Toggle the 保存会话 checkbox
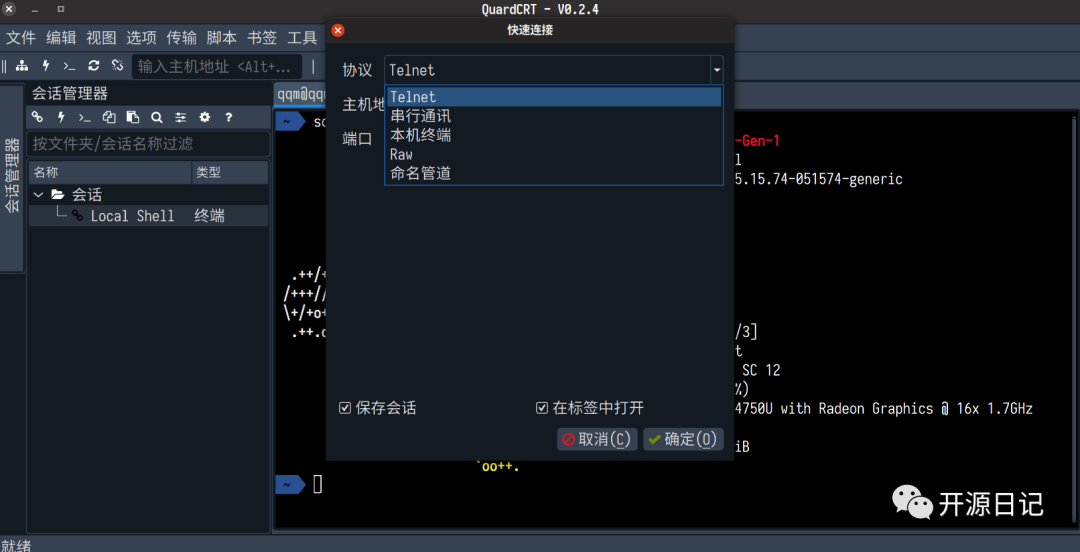Image resolution: width=1080 pixels, height=552 pixels. click(x=345, y=408)
